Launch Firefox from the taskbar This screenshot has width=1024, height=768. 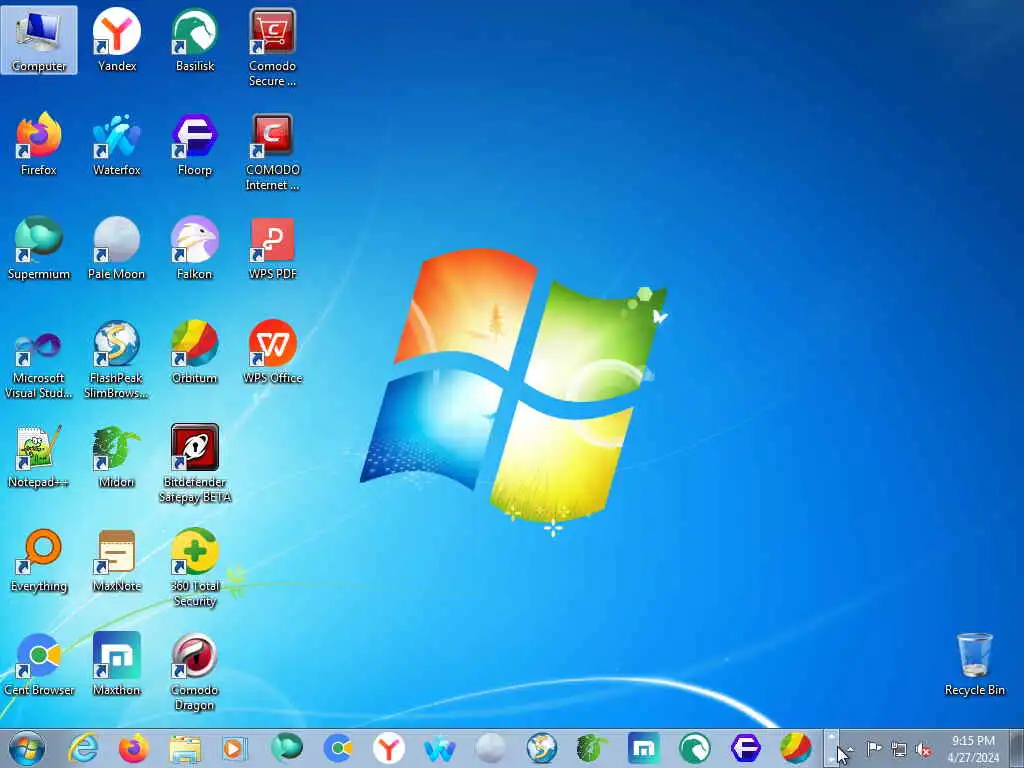pos(134,748)
